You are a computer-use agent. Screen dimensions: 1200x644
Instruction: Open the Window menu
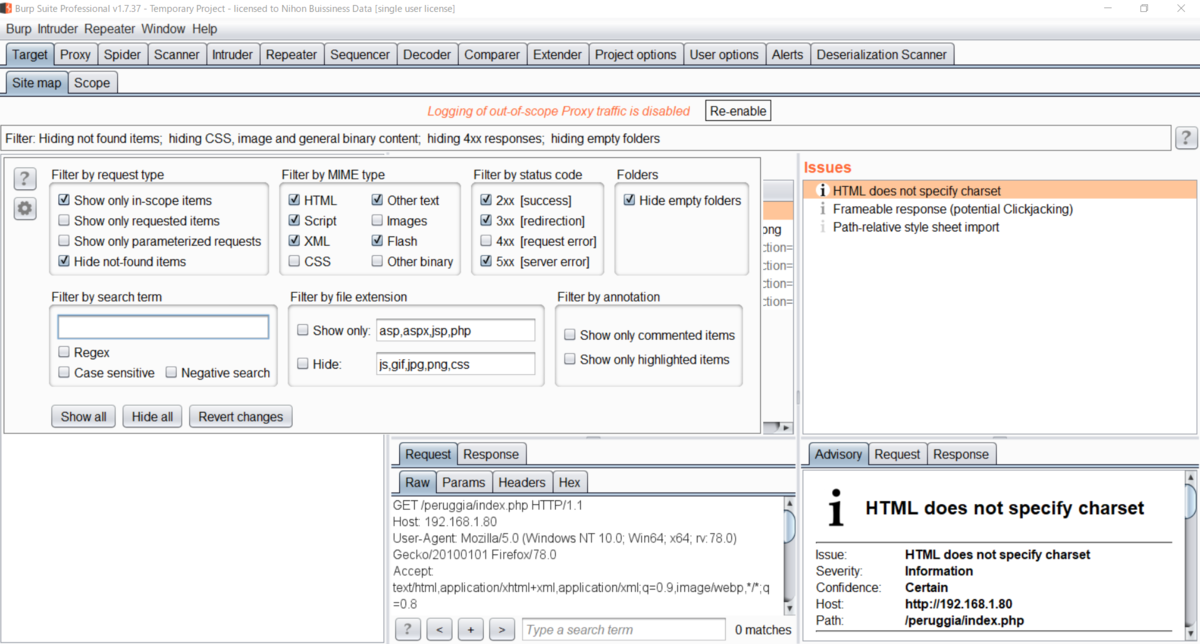(x=163, y=29)
